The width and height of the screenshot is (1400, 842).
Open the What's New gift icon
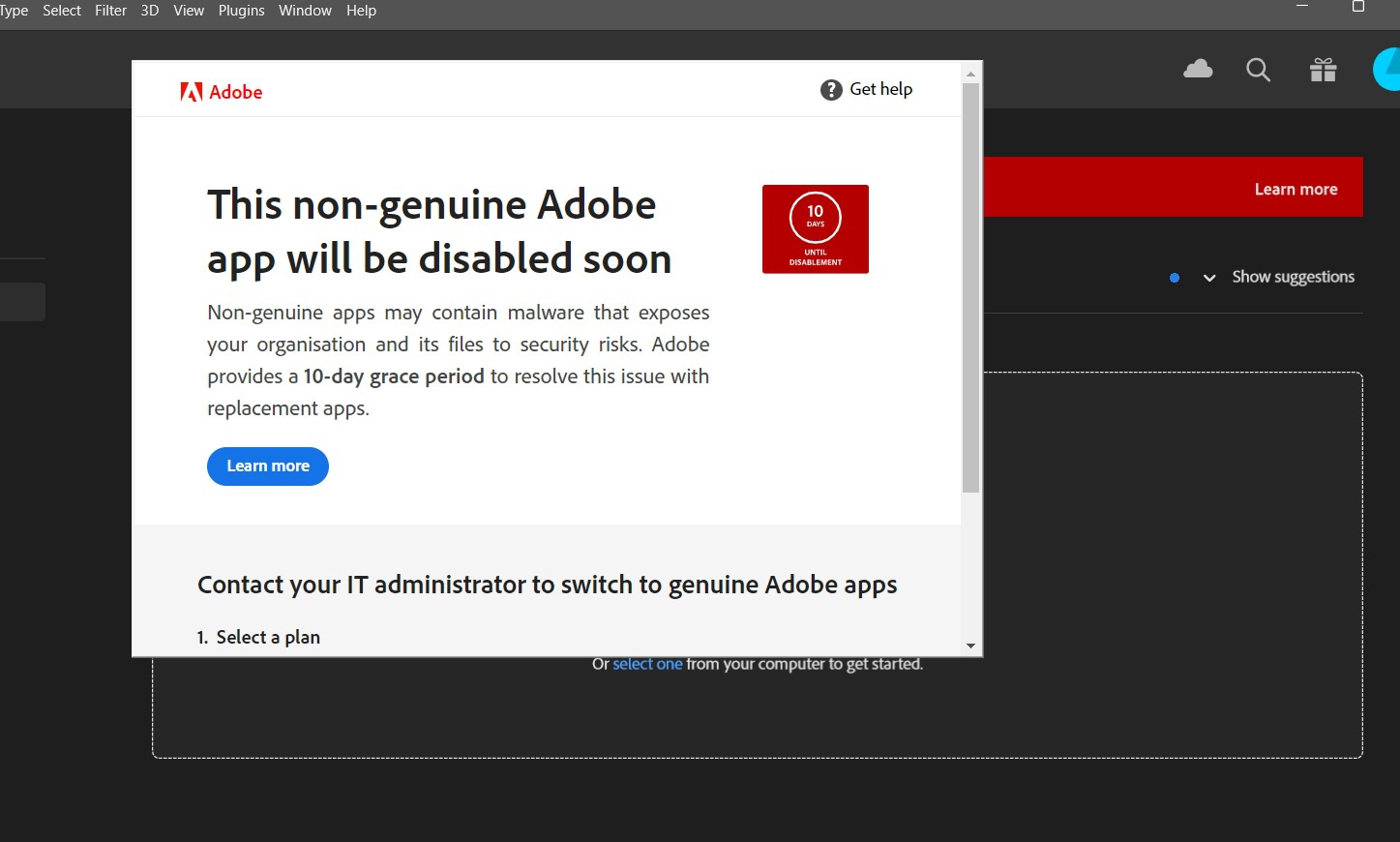click(1323, 70)
